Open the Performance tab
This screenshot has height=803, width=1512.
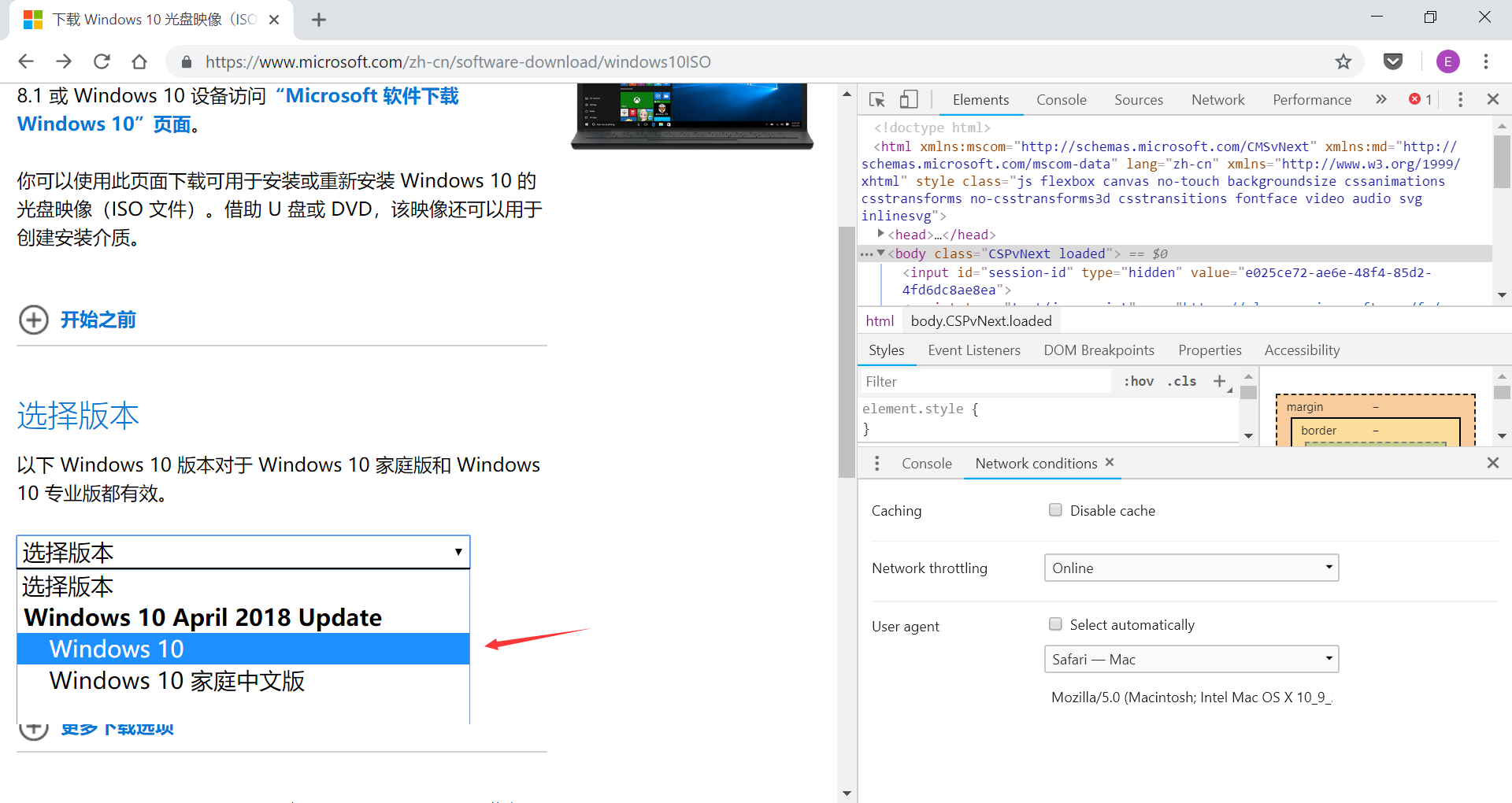[x=1311, y=100]
